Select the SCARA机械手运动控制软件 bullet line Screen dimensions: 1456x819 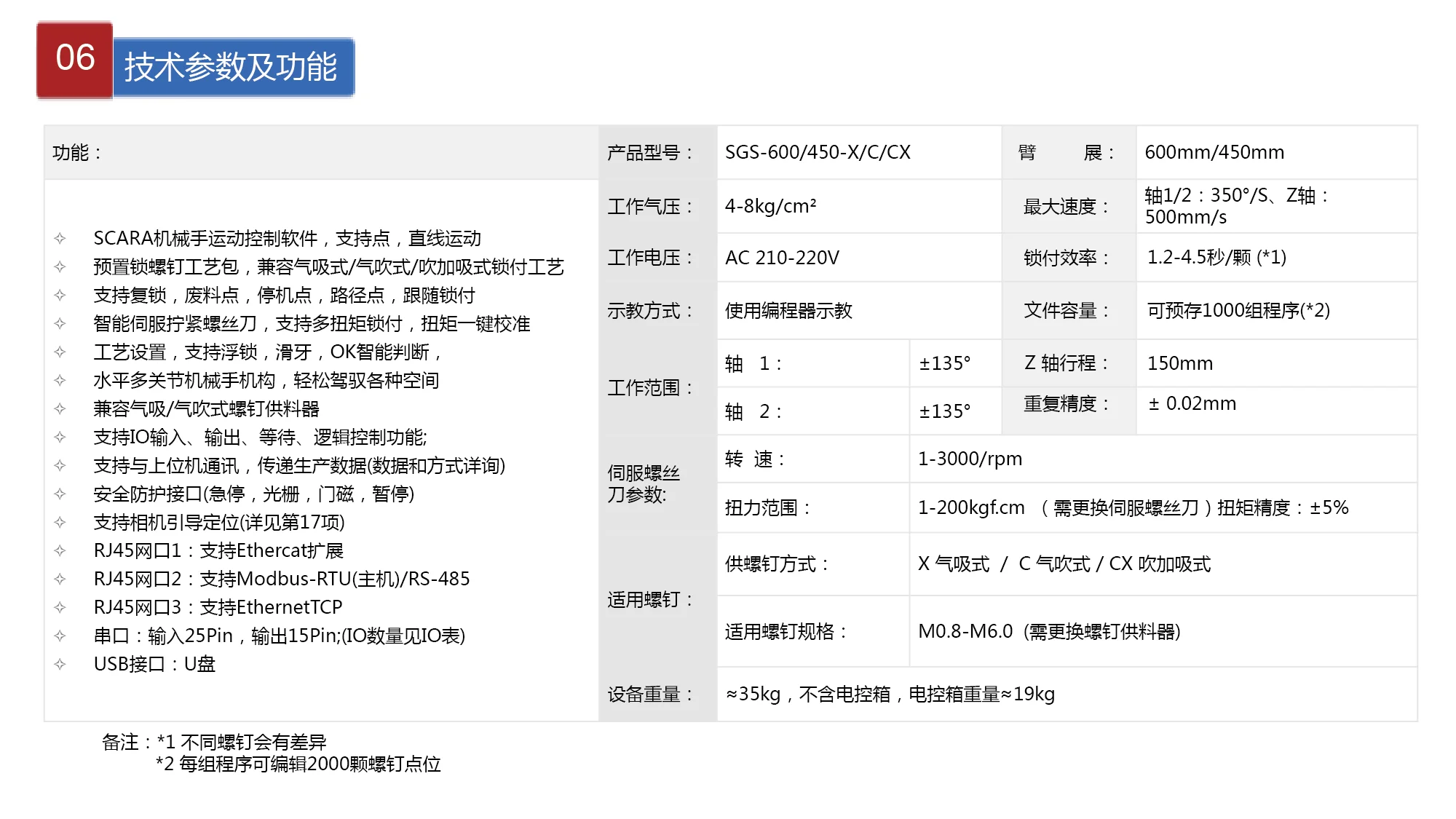287,239
